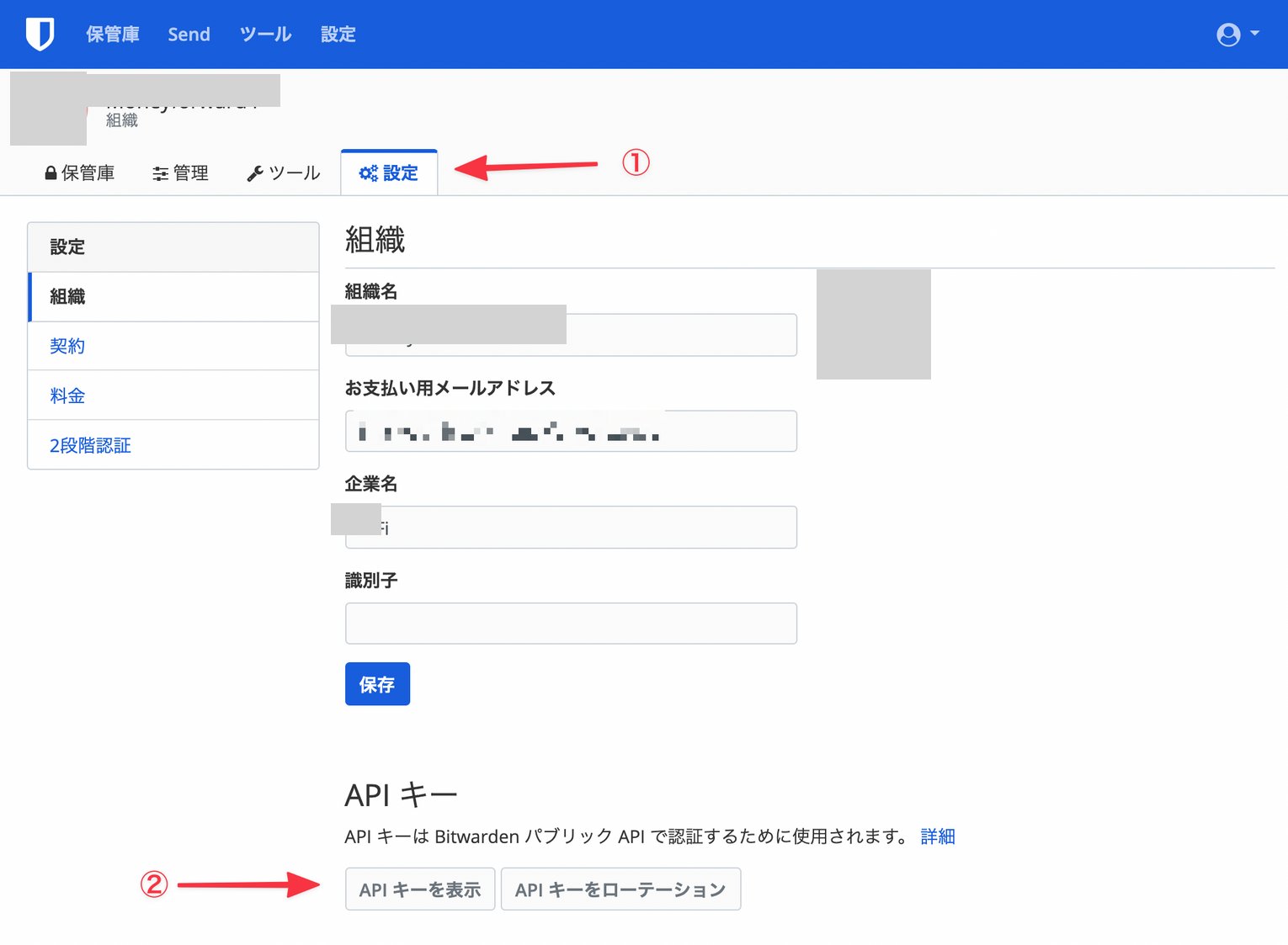Click the Bitwarden shield logo
This screenshot has width=1288, height=945.
(40, 35)
